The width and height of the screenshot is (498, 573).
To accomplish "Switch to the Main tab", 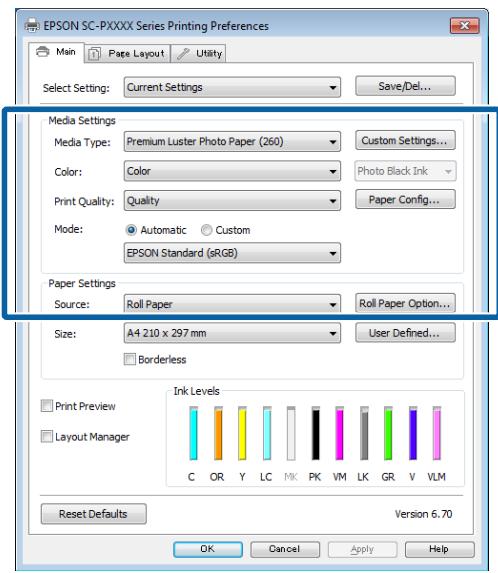I will click(x=57, y=52).
